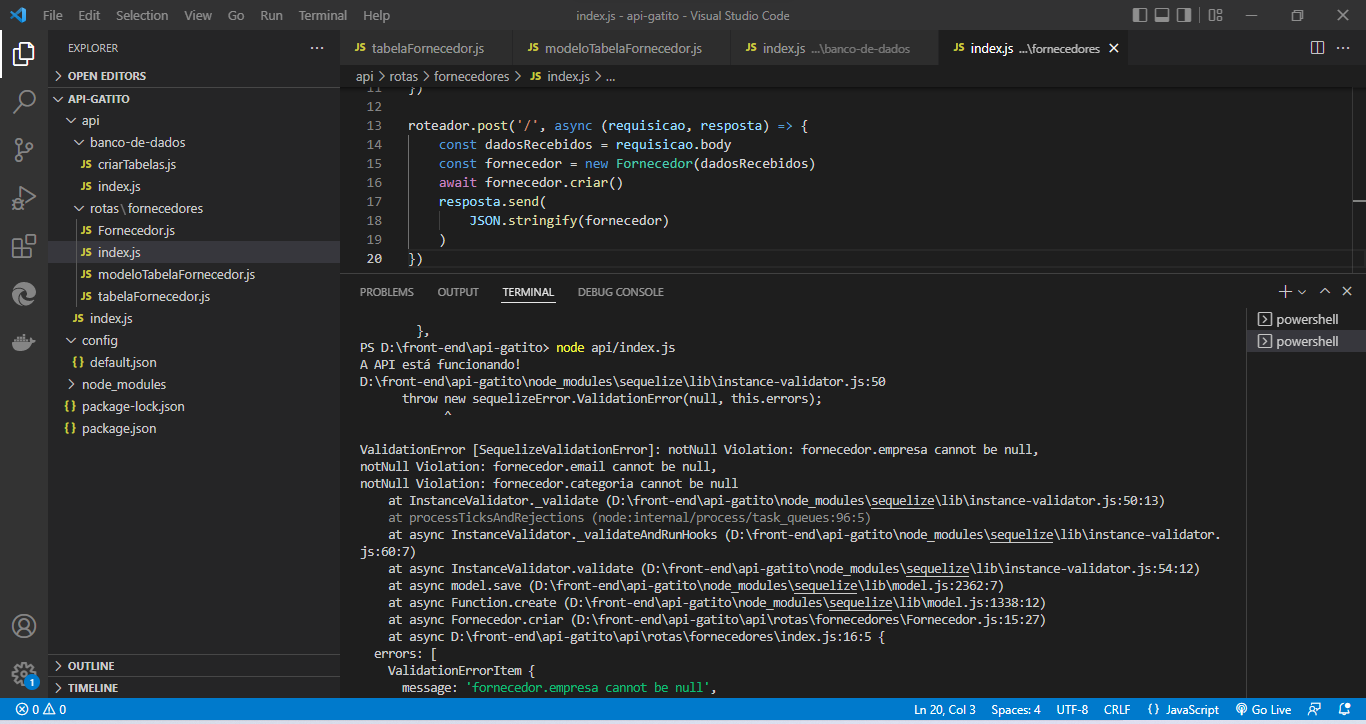The image size is (1366, 724).
Task: Collapse the api folder
Action: (x=194, y=120)
